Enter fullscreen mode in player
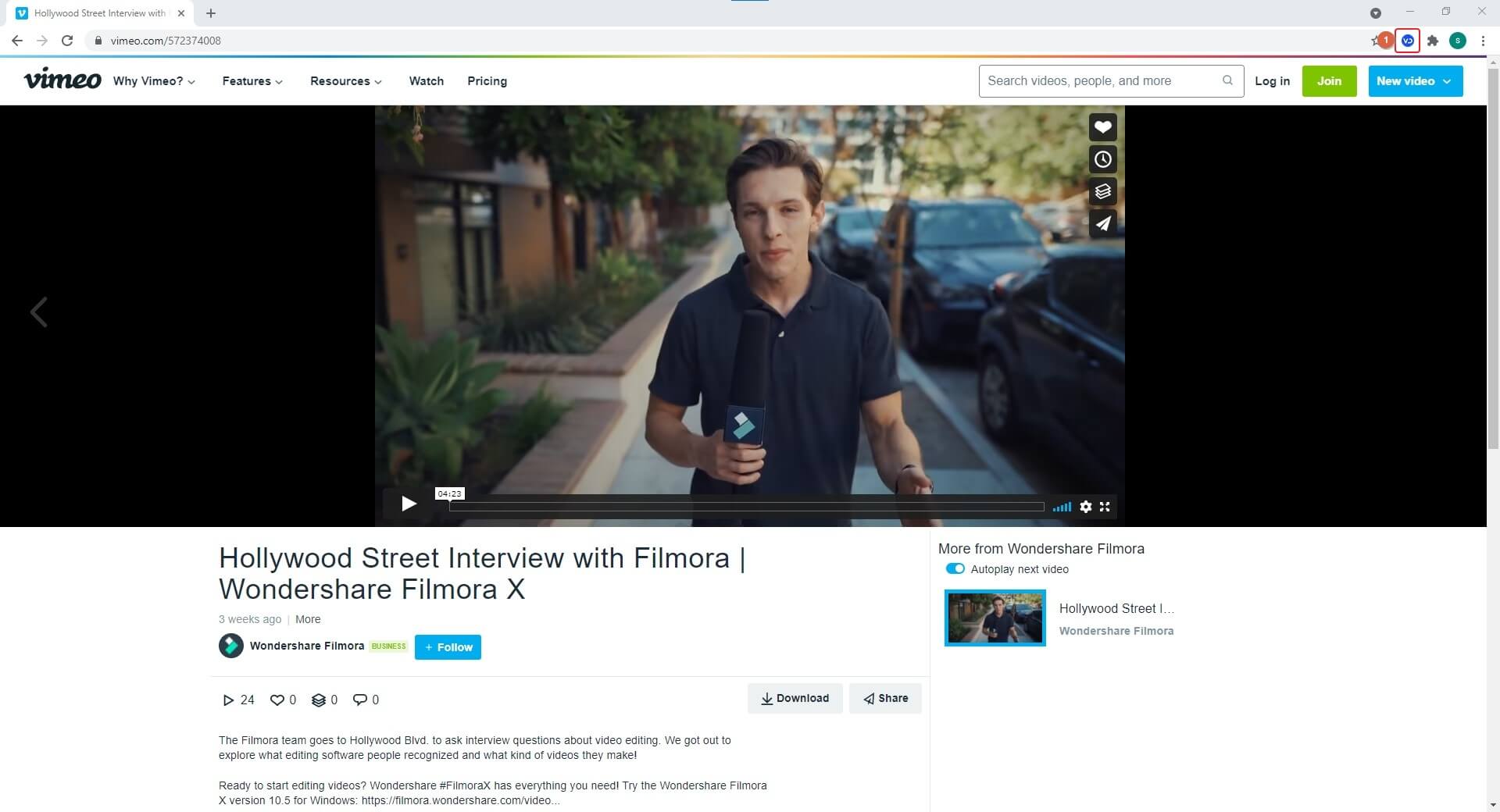 [1105, 507]
